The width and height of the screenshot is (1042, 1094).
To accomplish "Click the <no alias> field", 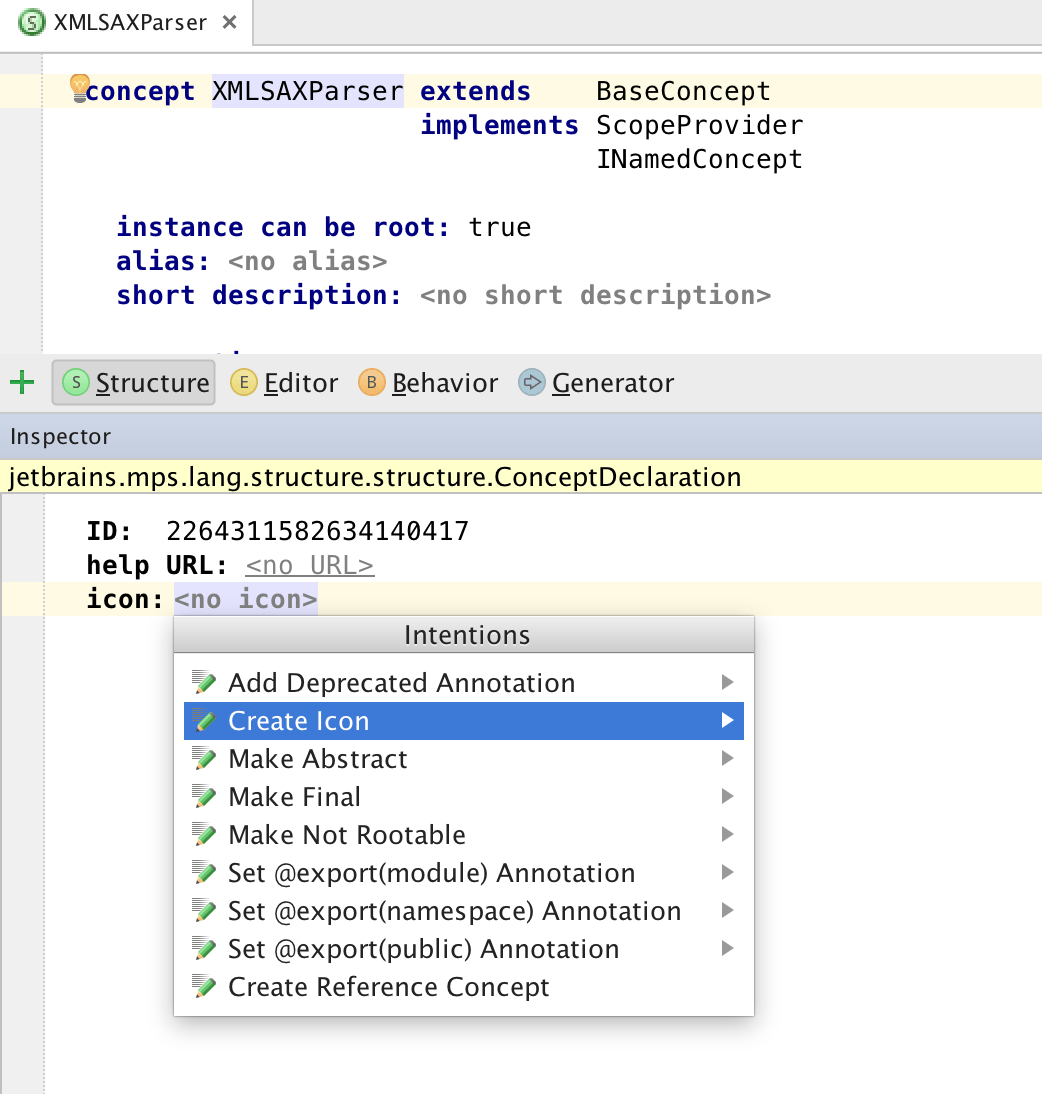I will point(307,261).
